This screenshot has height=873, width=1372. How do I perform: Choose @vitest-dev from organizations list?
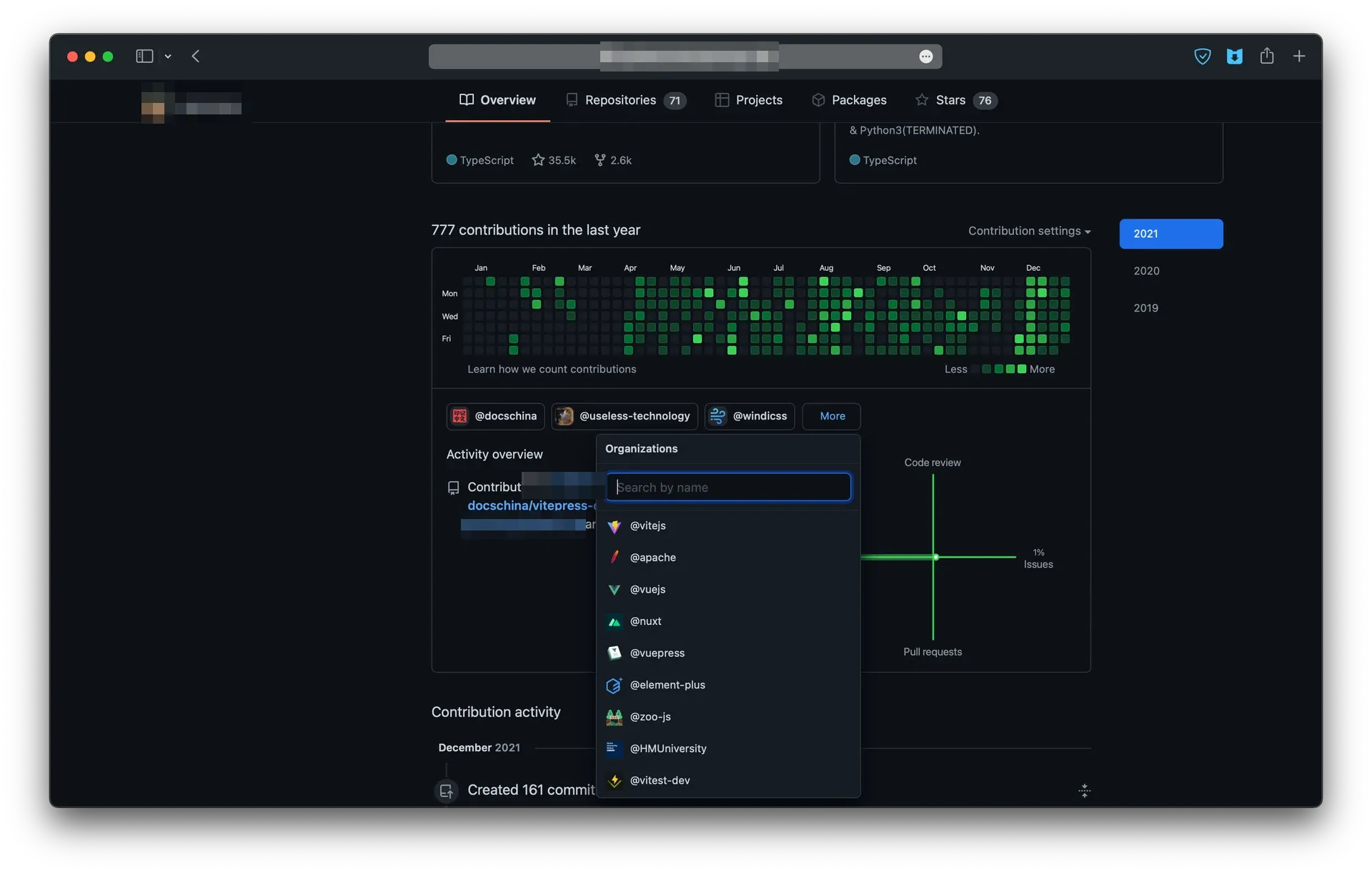coord(728,780)
